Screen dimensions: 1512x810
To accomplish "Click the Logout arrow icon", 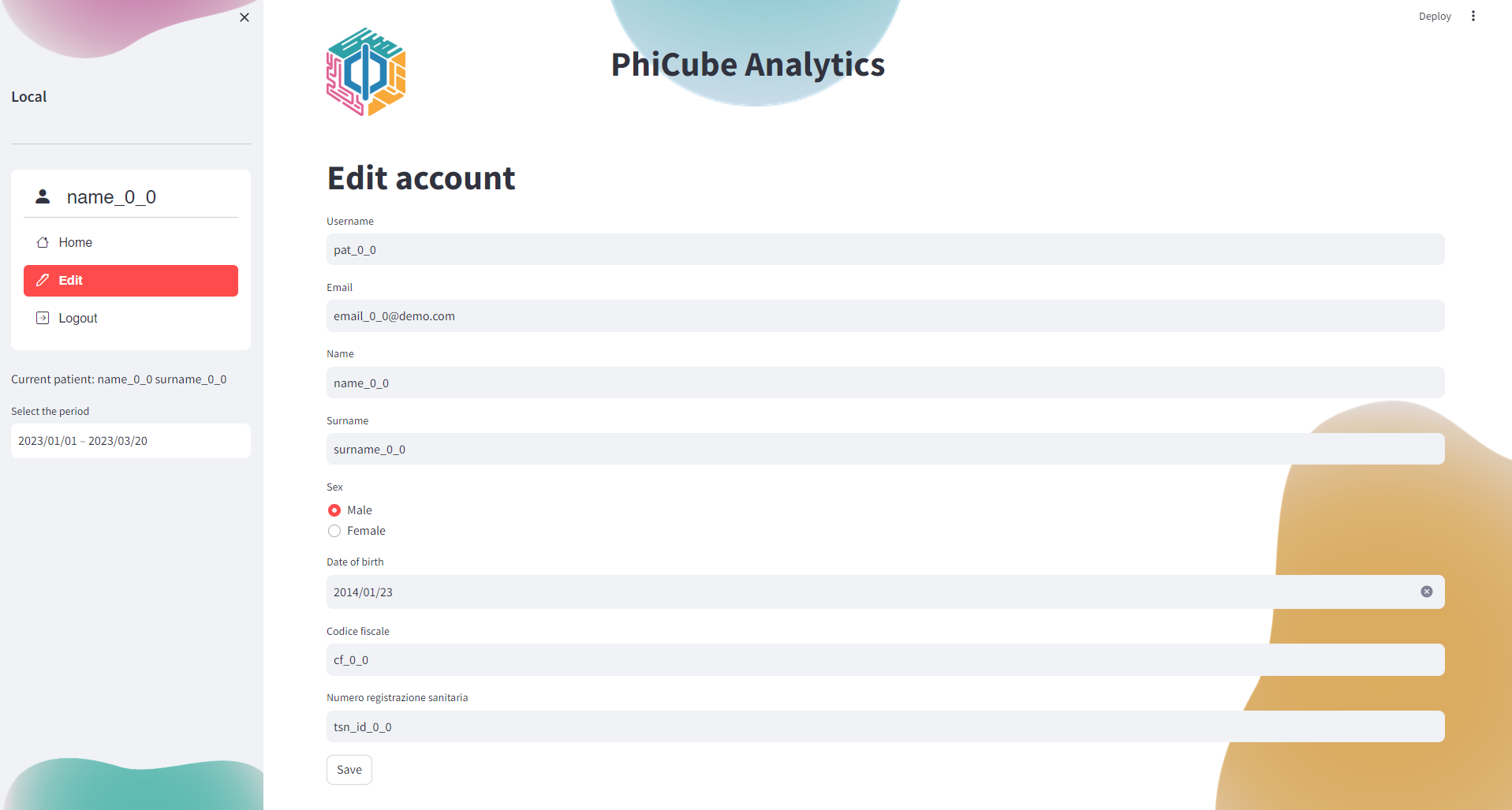I will tap(43, 318).
